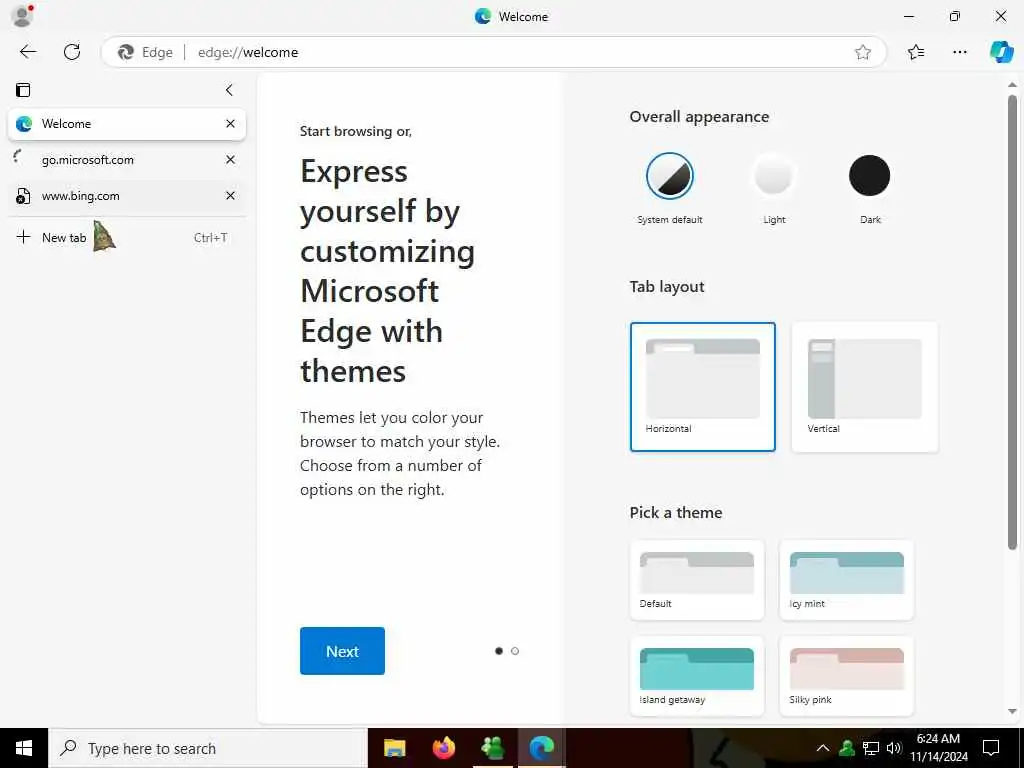Pick the Island getaway theme
1024x768 pixels.
697,676
